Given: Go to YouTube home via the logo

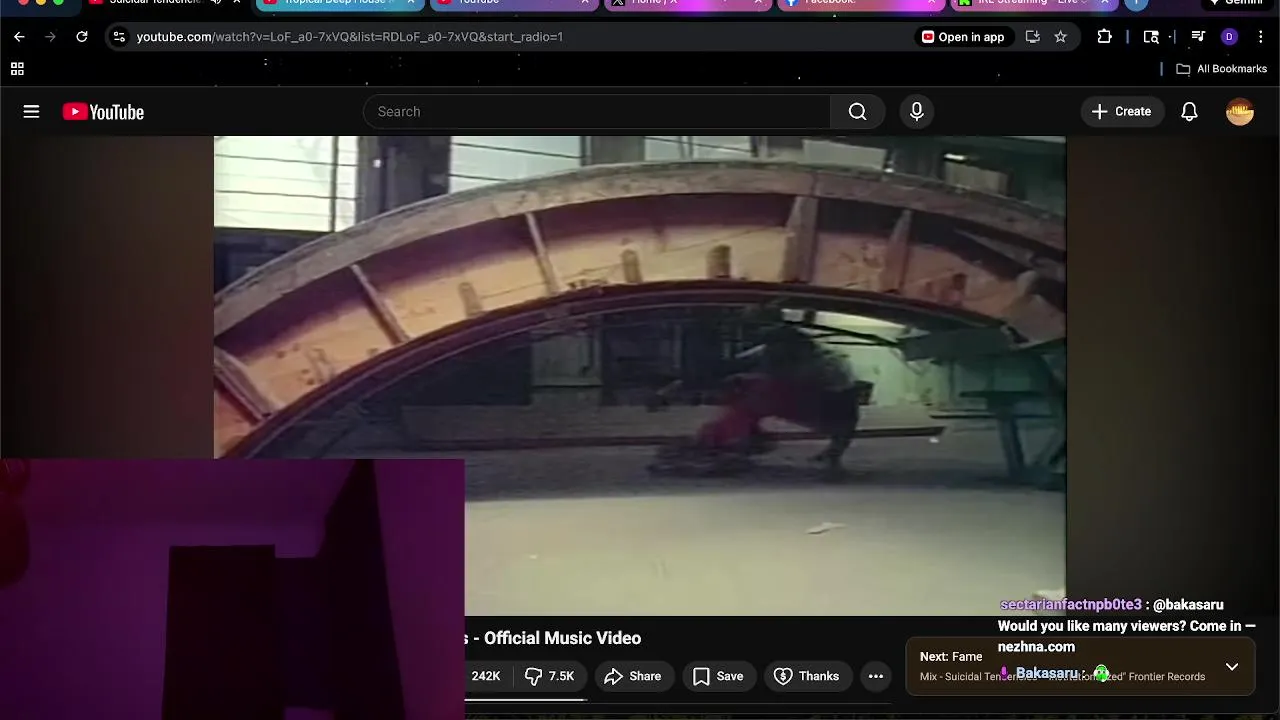Looking at the screenshot, I should (103, 112).
